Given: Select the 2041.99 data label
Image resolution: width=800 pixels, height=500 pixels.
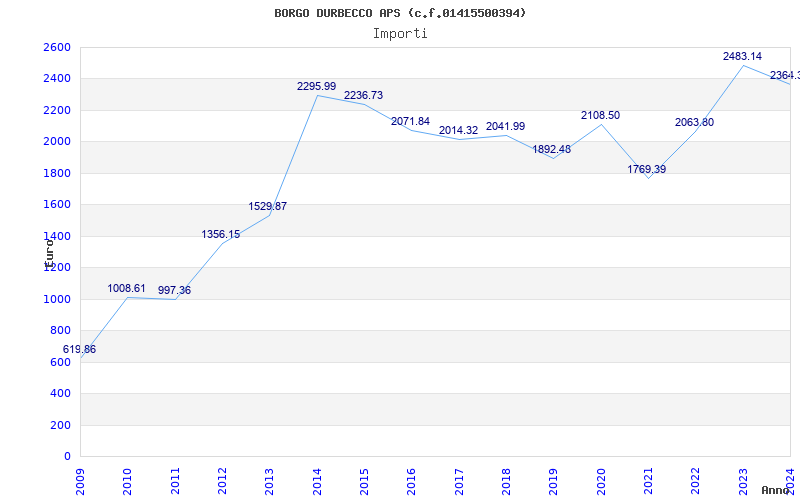Looking at the screenshot, I should 505,126.
